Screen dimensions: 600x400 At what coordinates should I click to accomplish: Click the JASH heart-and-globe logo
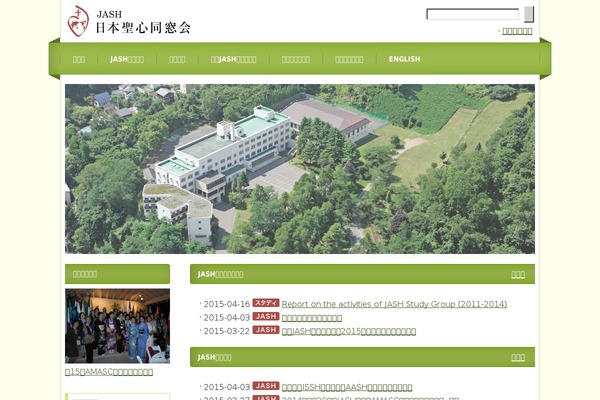pyautogui.click(x=78, y=21)
